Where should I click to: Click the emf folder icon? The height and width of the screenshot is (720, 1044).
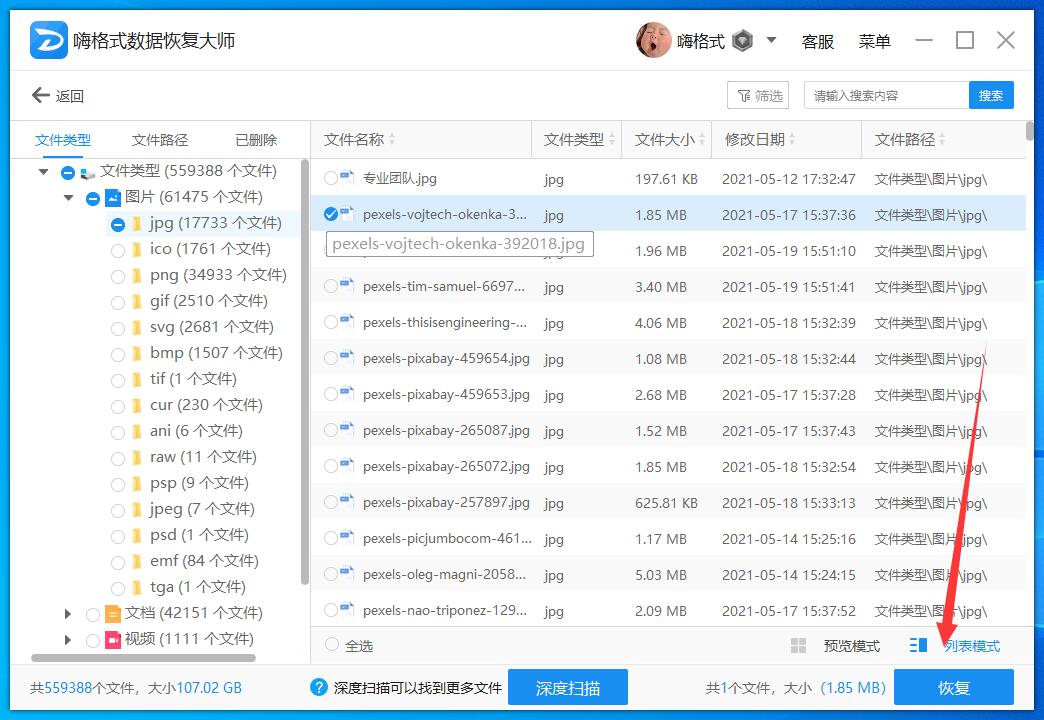point(136,561)
